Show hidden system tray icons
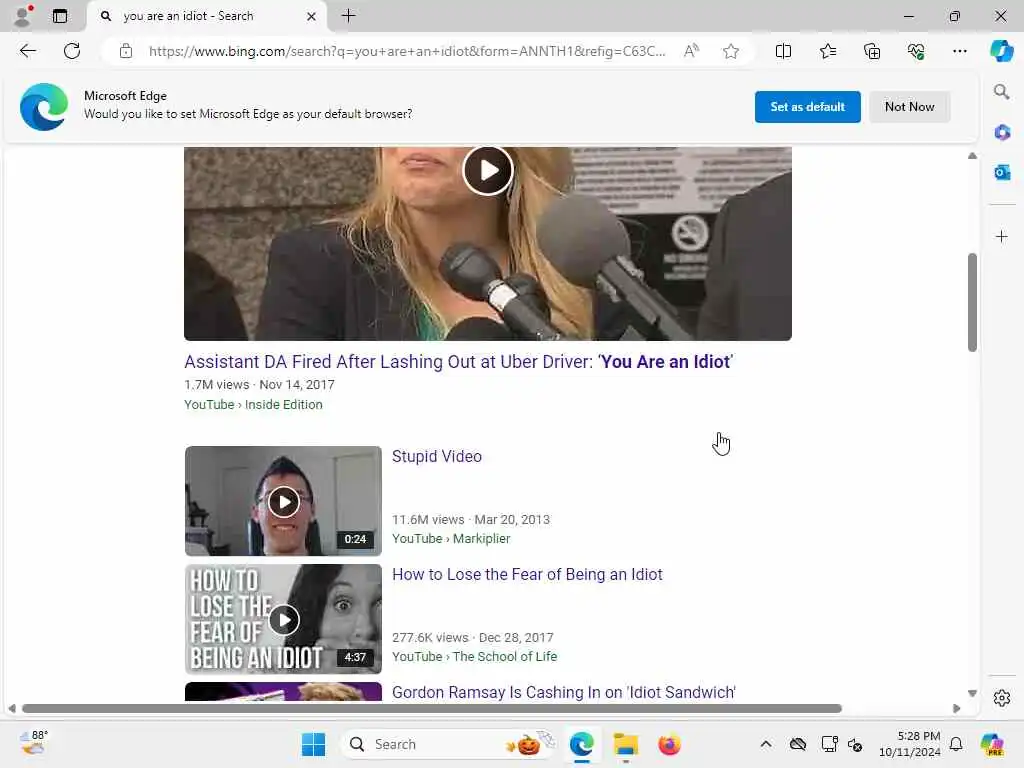1024x768 pixels. 766,744
